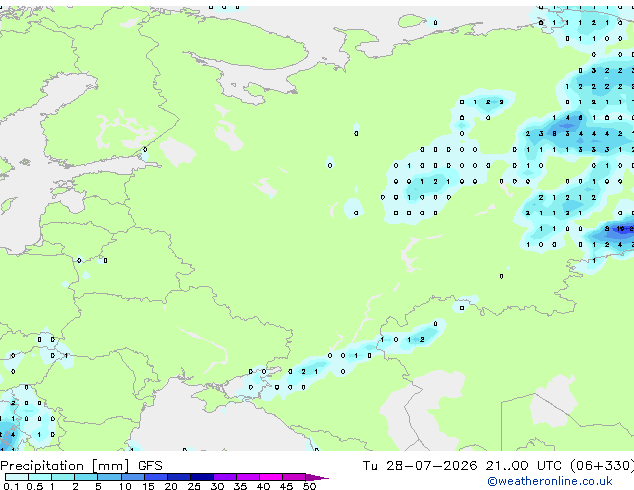
Task: Click the '0.1' legend scale label
Action: point(11,486)
